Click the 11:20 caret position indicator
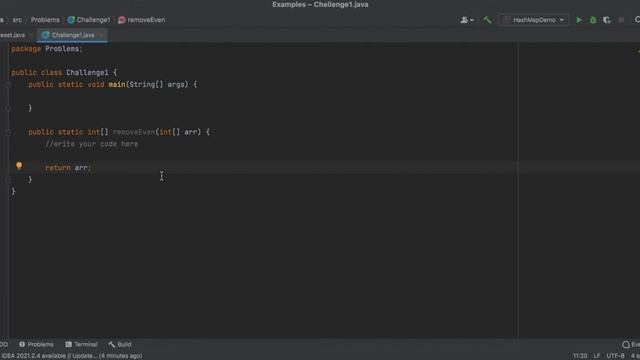This screenshot has width=640, height=360. pos(580,356)
